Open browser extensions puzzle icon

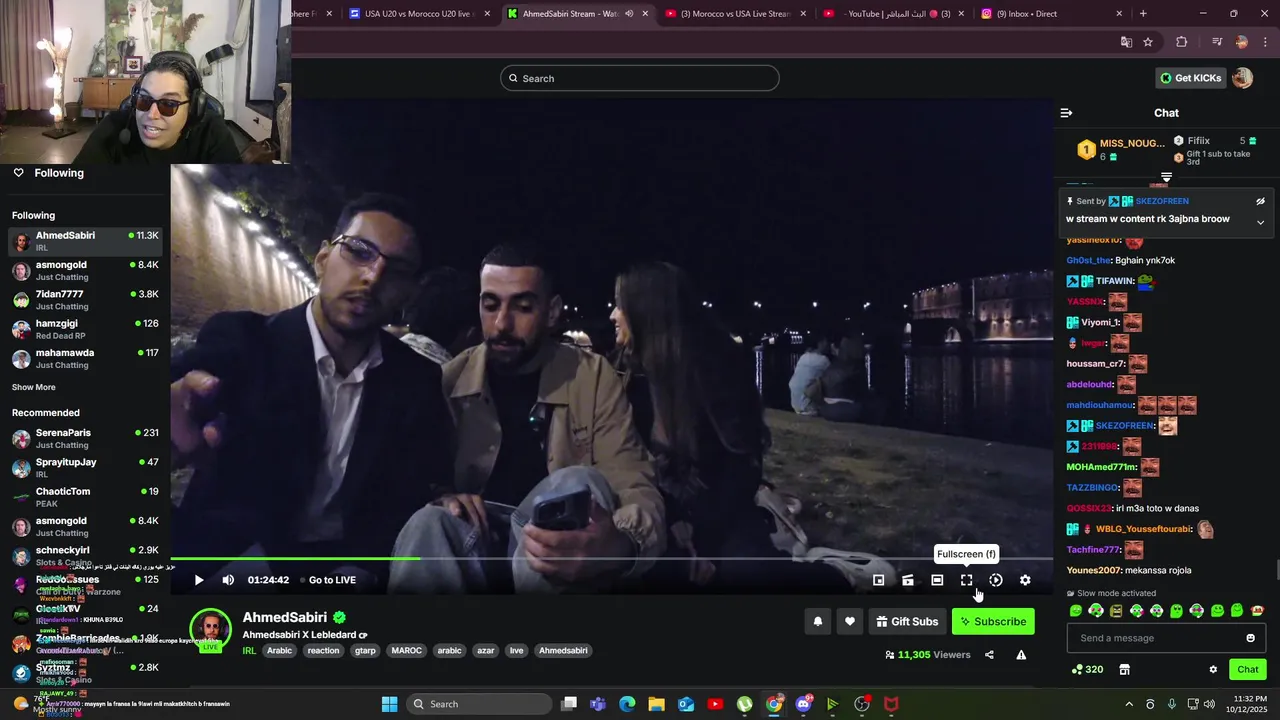click(1181, 42)
